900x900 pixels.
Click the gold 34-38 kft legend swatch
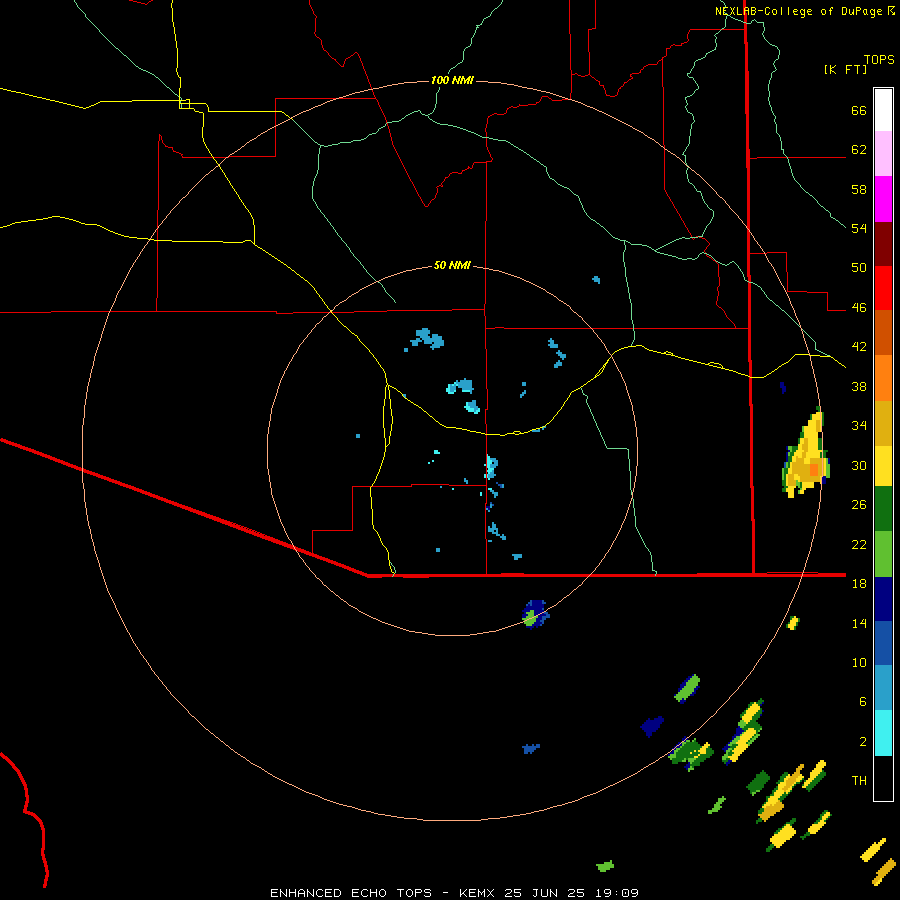[883, 423]
